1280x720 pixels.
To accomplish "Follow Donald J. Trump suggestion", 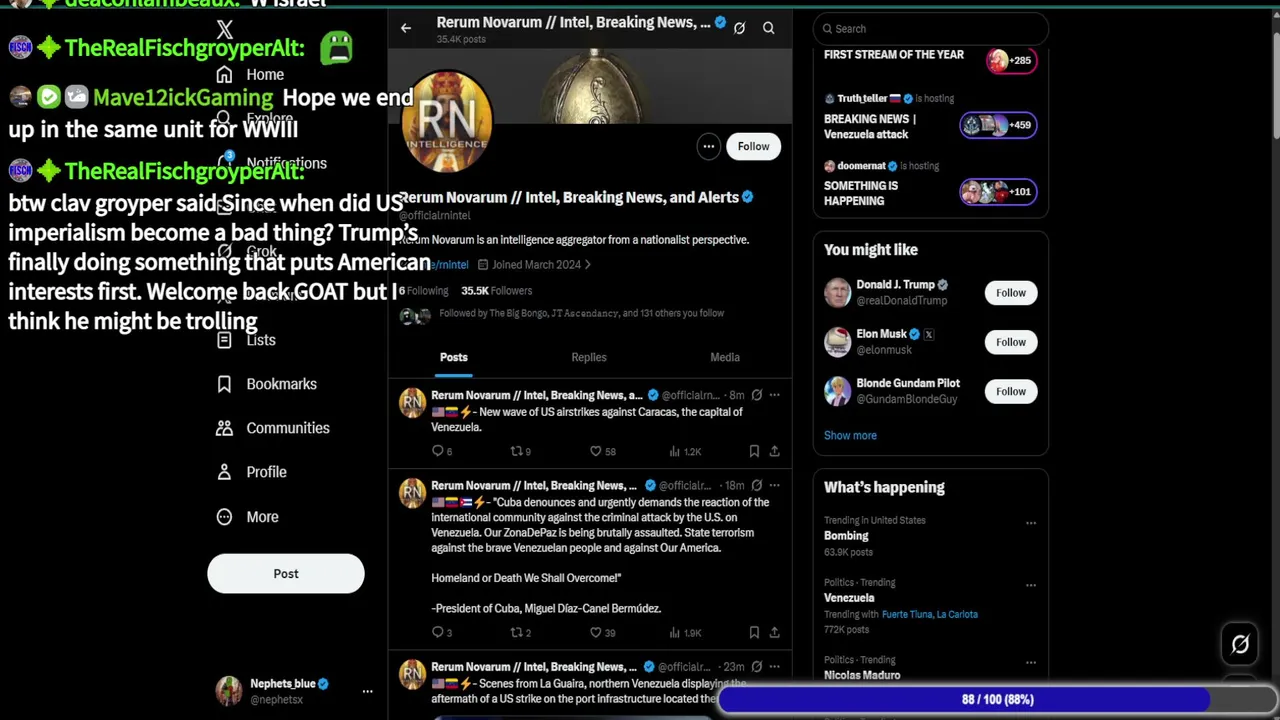I will click(x=1011, y=293).
